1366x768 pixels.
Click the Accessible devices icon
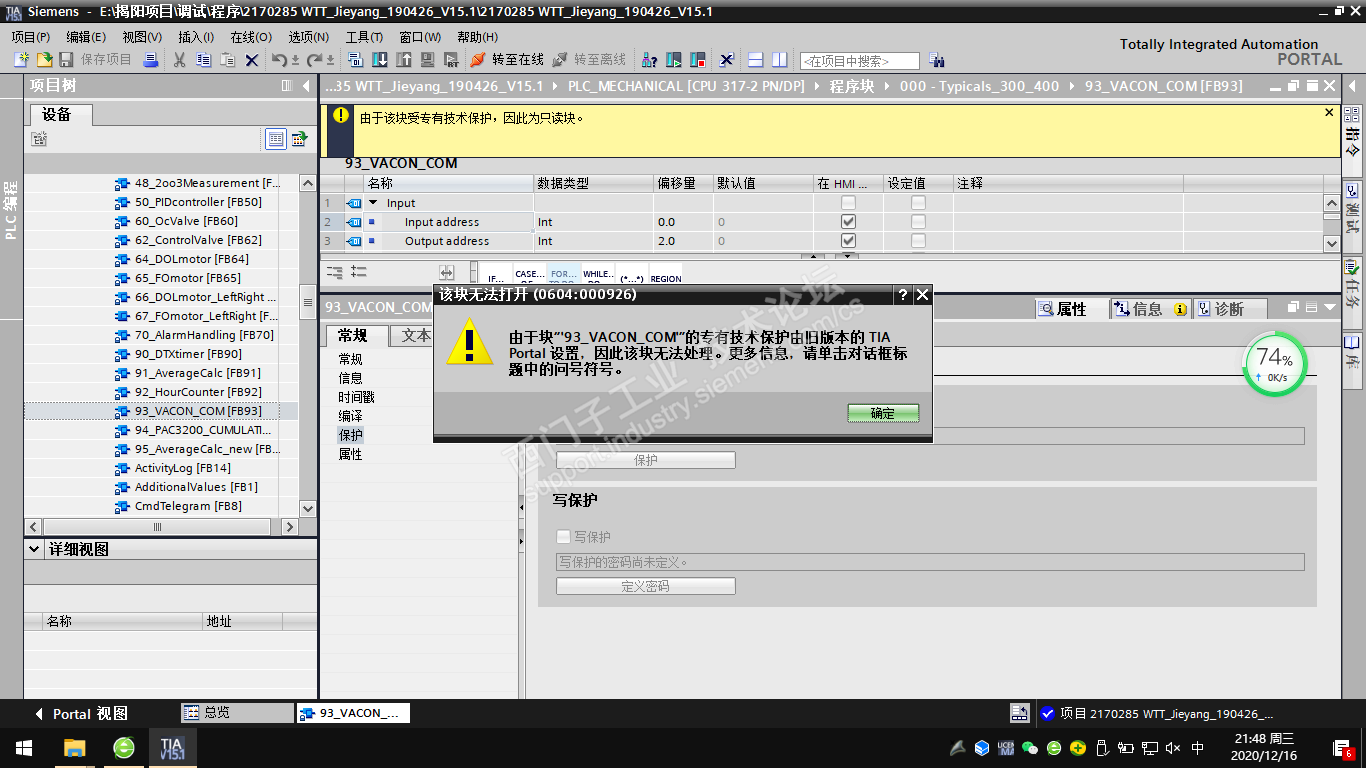tap(649, 60)
